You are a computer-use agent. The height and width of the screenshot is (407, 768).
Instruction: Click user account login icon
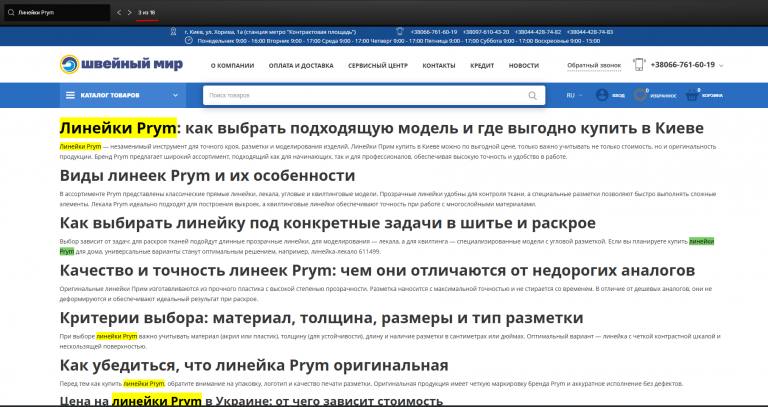602,95
